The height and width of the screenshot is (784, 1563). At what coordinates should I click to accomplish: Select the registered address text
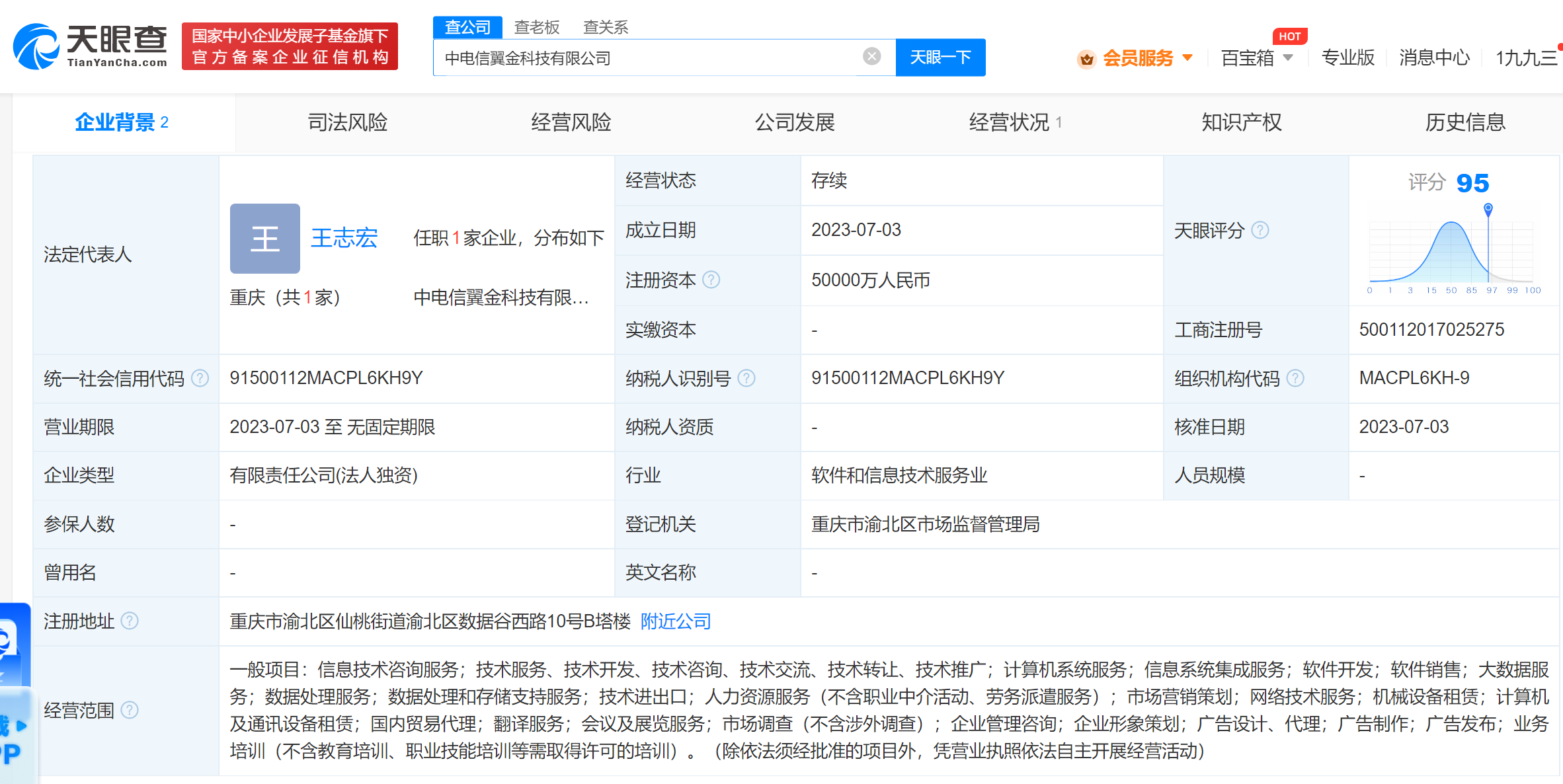[x=430, y=621]
